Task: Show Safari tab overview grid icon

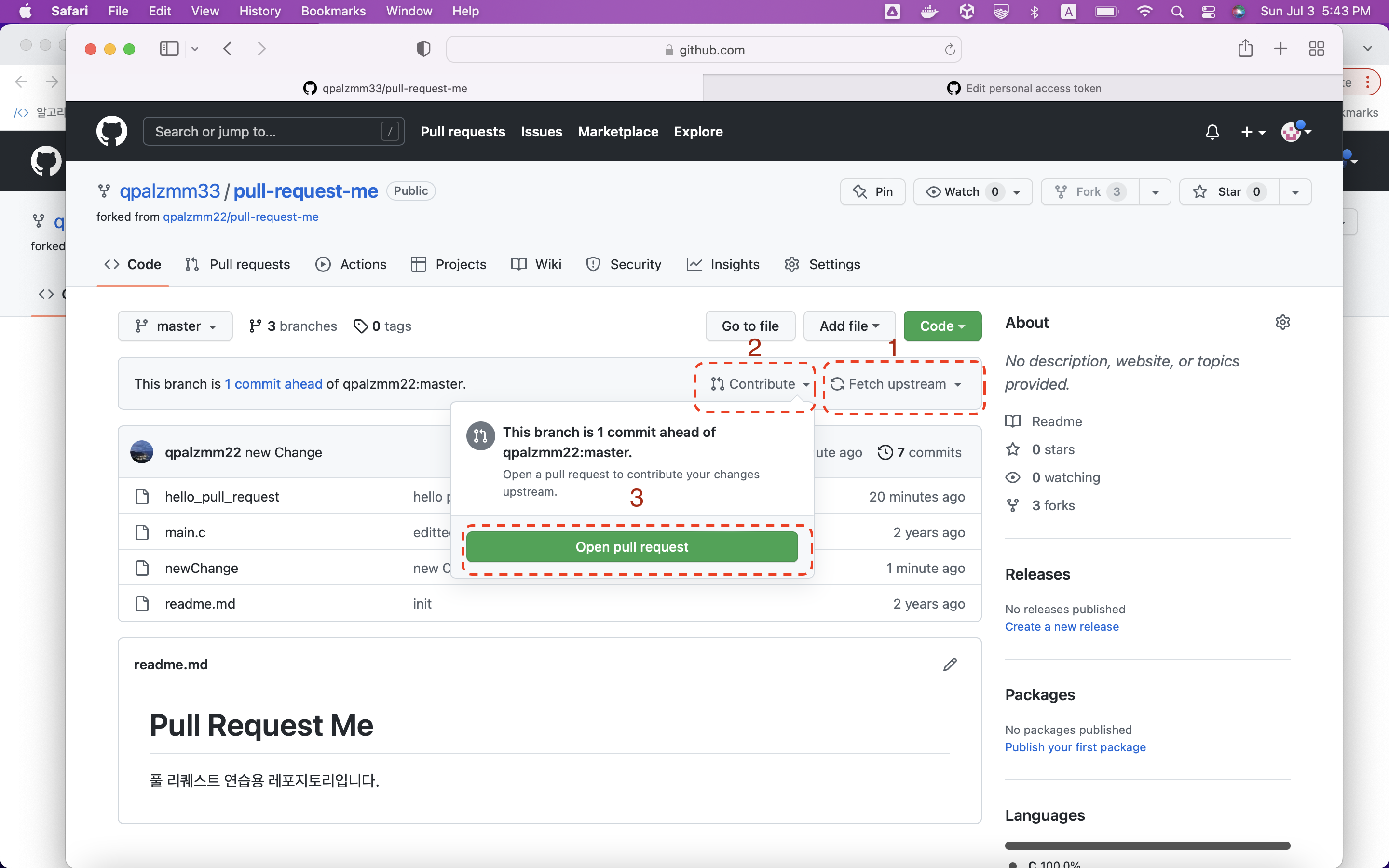Action: (x=1316, y=49)
